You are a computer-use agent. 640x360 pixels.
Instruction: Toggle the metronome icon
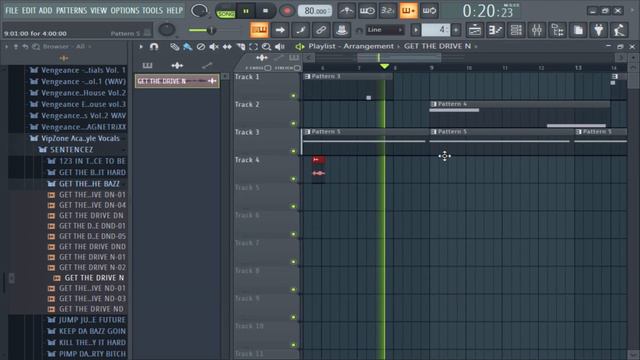(x=346, y=11)
